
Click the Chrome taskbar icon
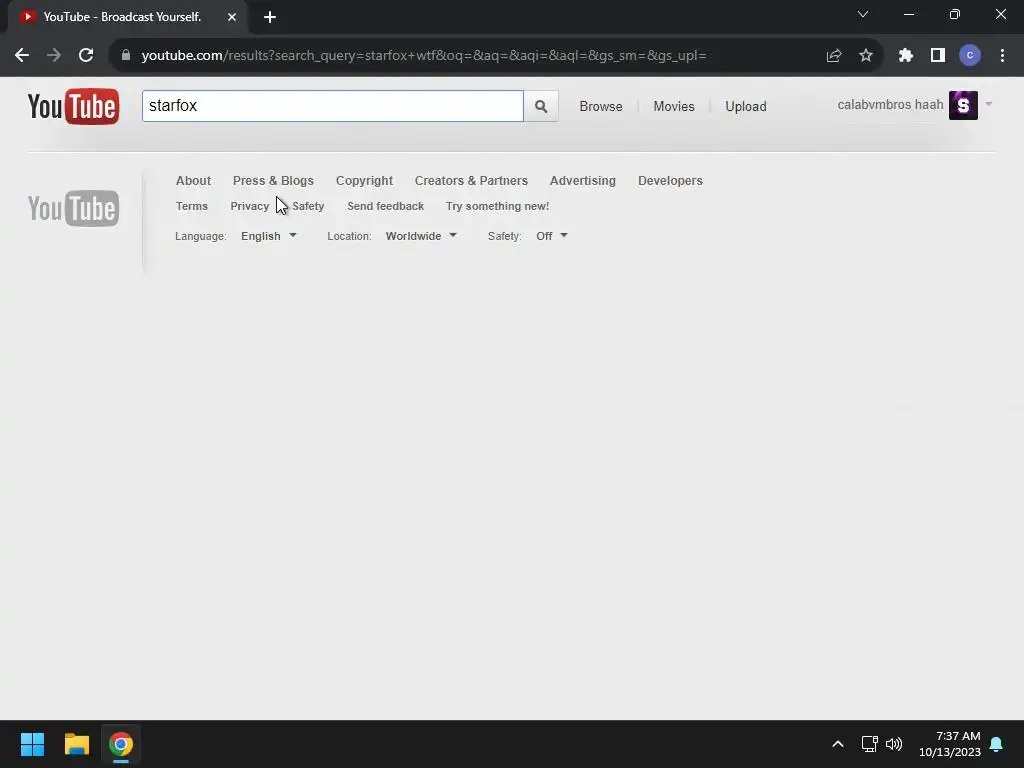(x=121, y=744)
